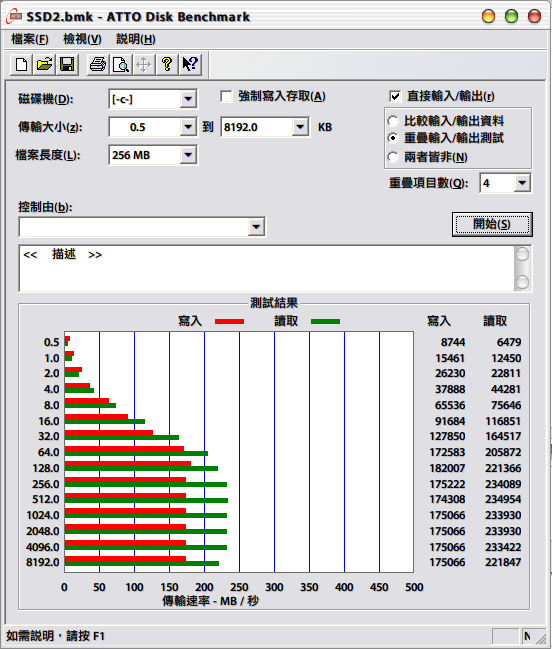Click the write value 182007

pyautogui.click(x=447, y=468)
